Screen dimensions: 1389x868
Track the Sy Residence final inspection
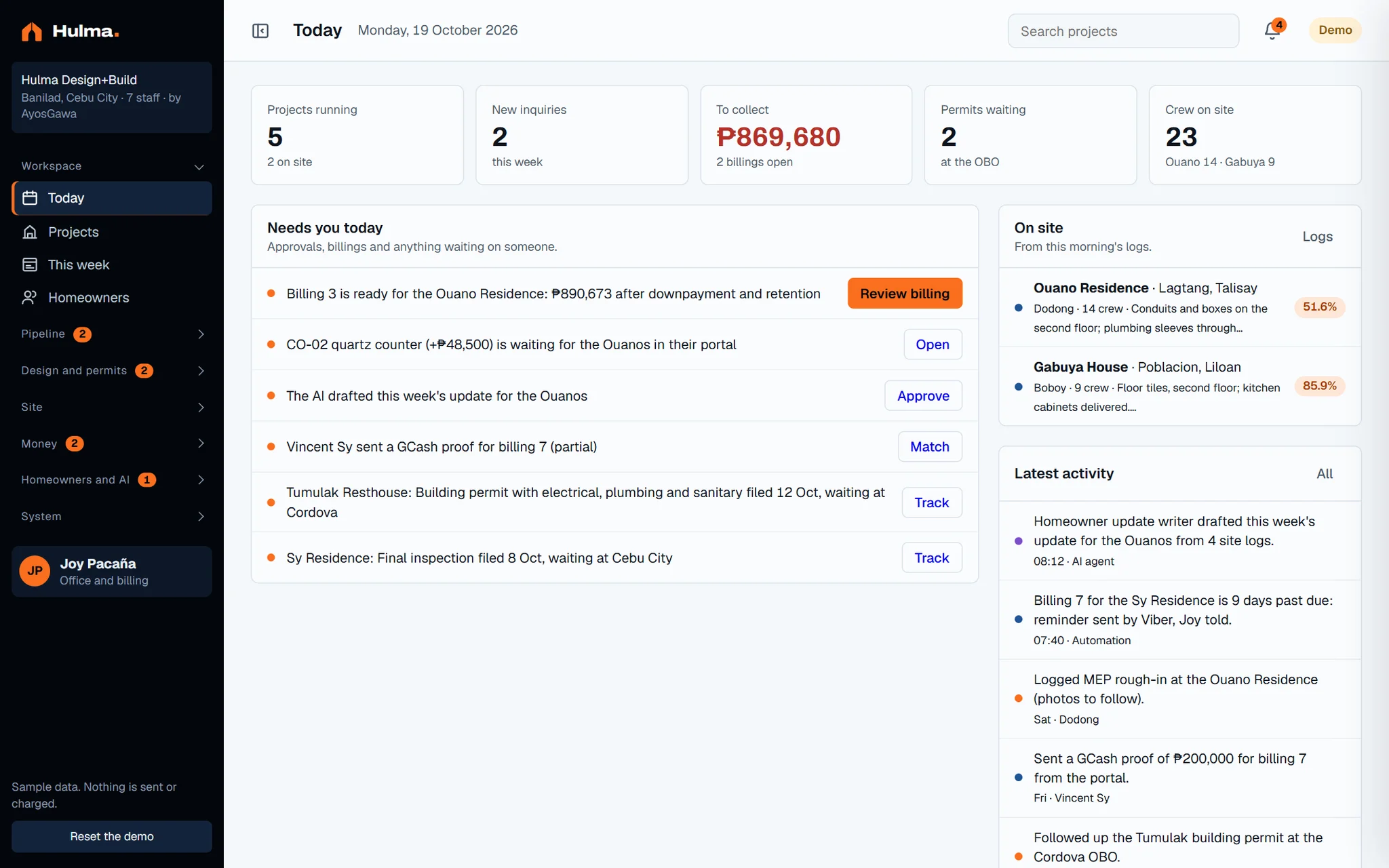[932, 558]
